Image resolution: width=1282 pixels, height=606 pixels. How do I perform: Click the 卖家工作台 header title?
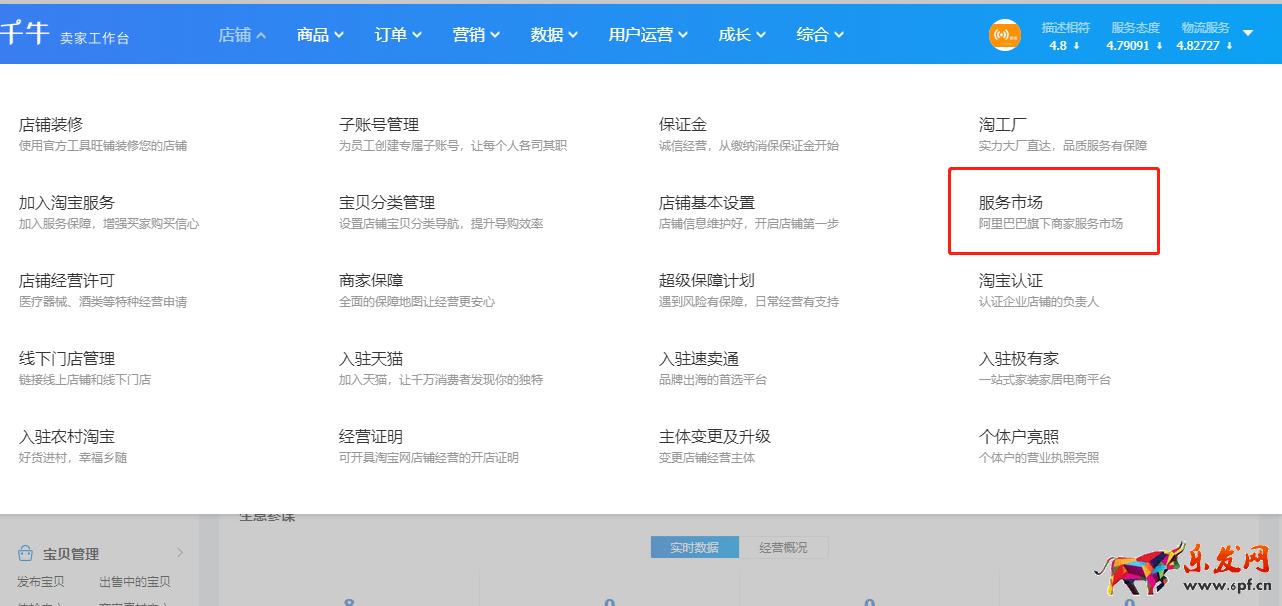click(x=94, y=38)
